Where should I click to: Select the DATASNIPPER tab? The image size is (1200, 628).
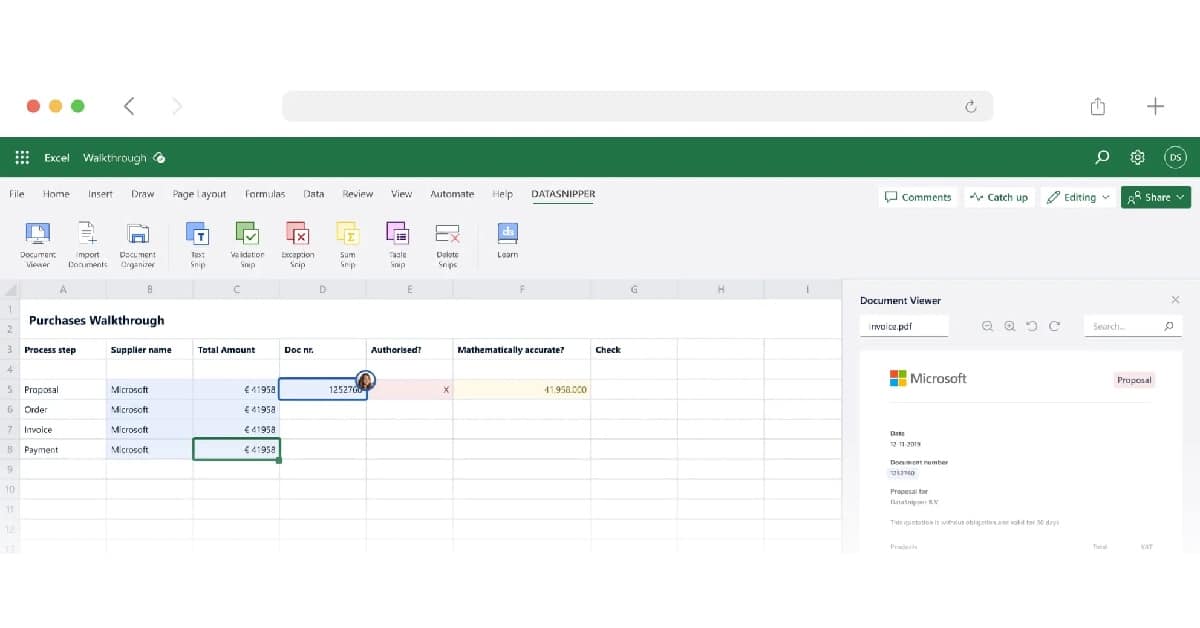[563, 194]
